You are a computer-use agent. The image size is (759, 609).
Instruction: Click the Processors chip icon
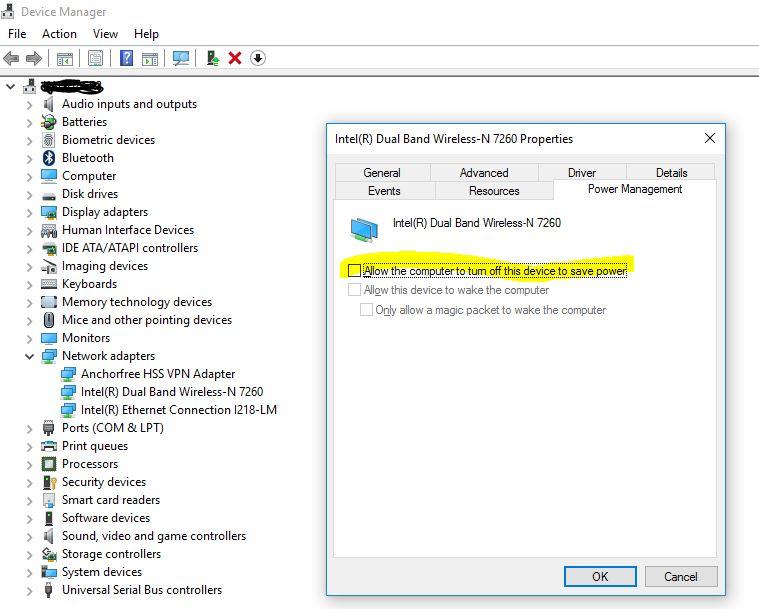point(49,464)
